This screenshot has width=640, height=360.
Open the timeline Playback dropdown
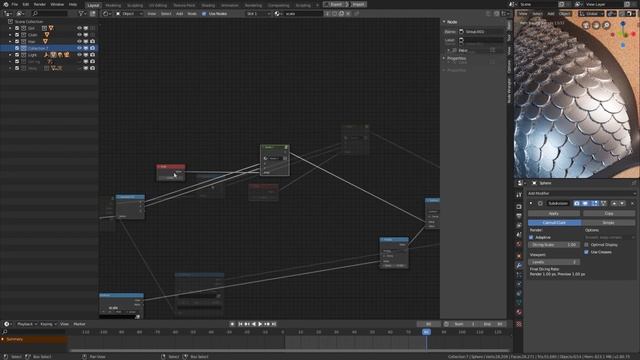coord(27,324)
